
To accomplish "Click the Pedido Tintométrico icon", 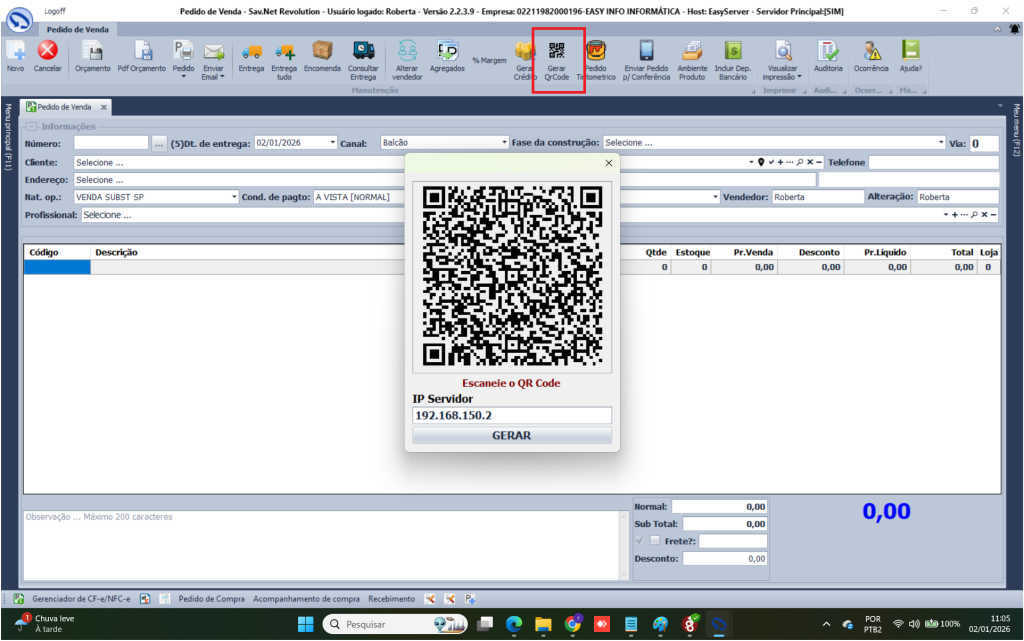I will (596, 51).
